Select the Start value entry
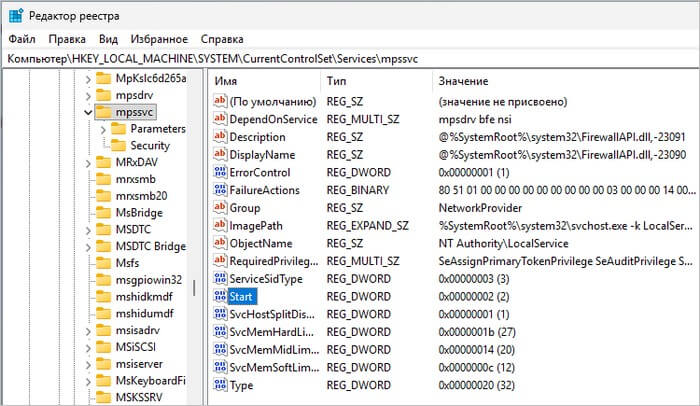 tap(243, 296)
